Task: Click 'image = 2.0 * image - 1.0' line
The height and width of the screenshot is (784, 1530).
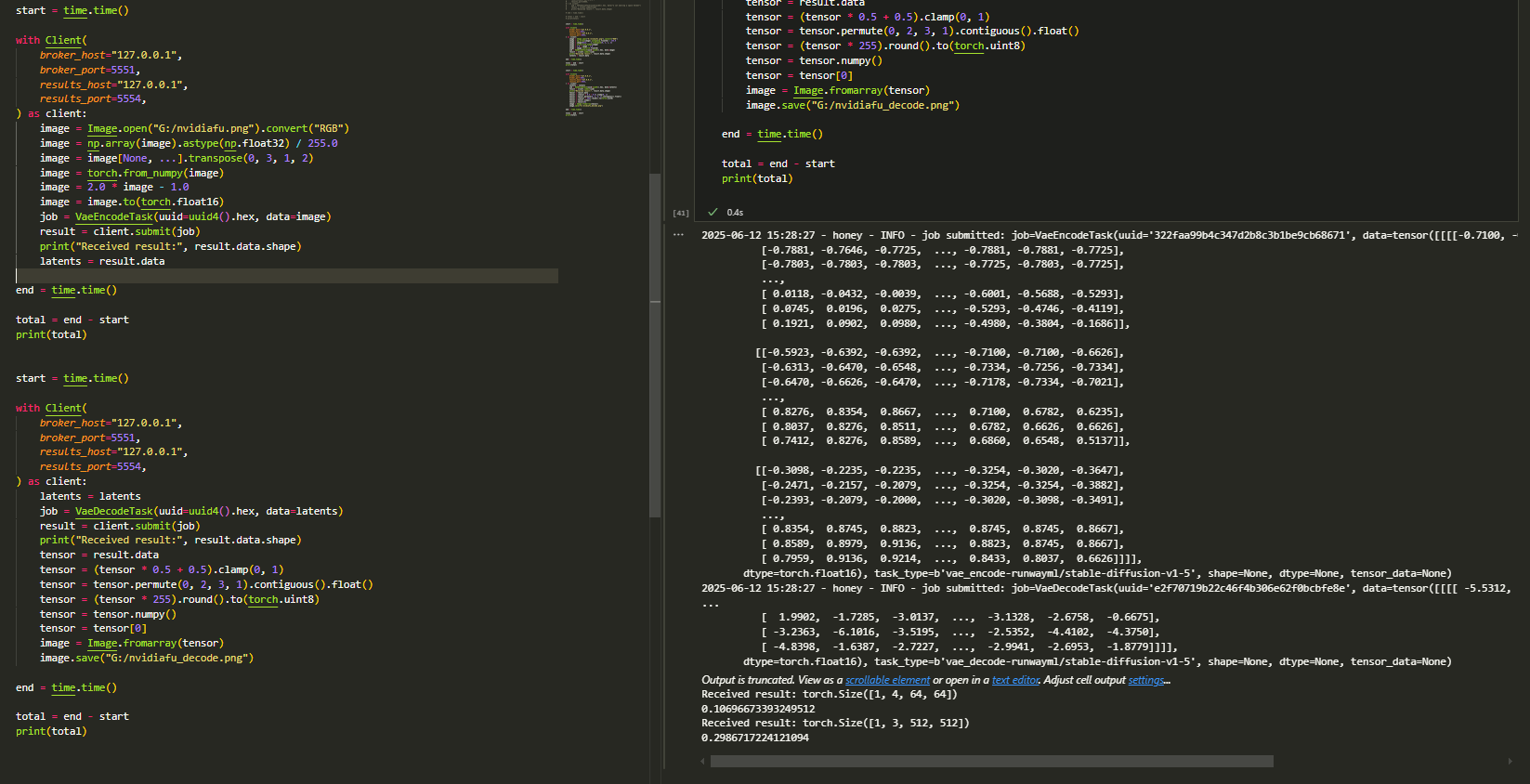Action: (114, 187)
